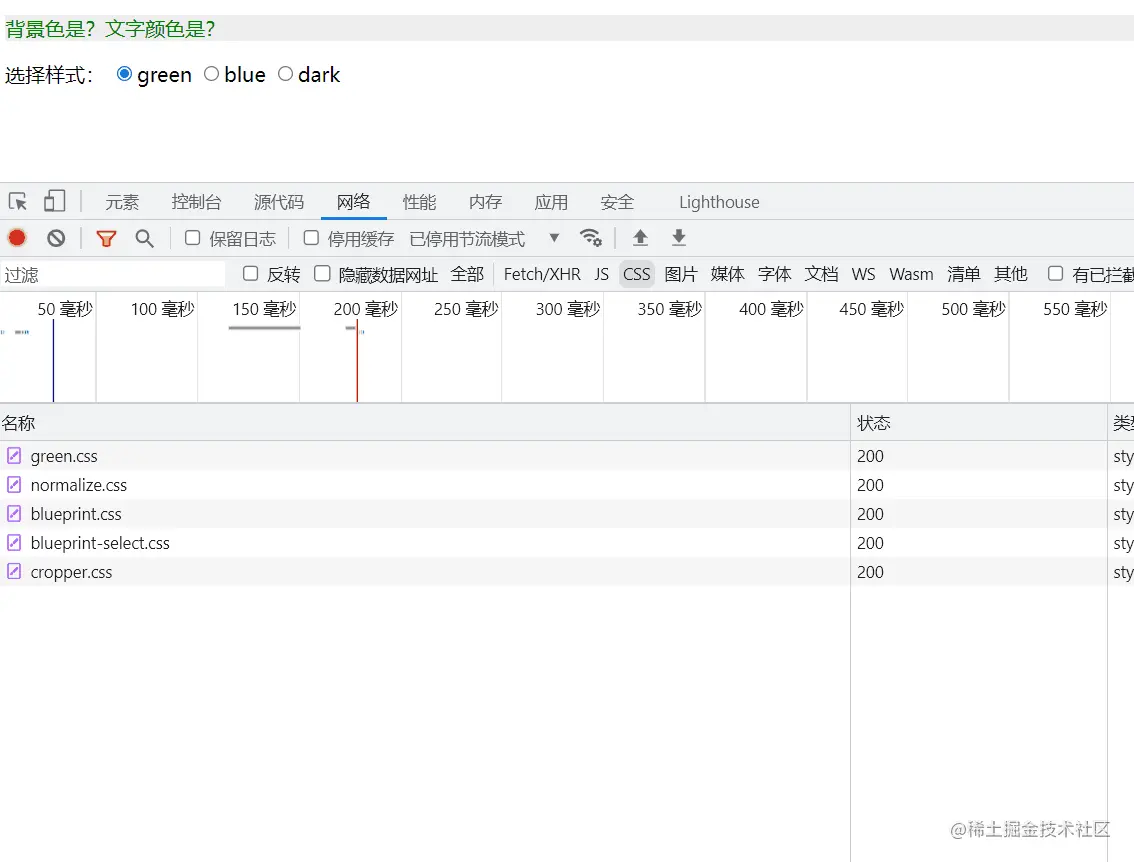Filter requests by Wasm
Screen dimensions: 1134x862
coord(911,274)
